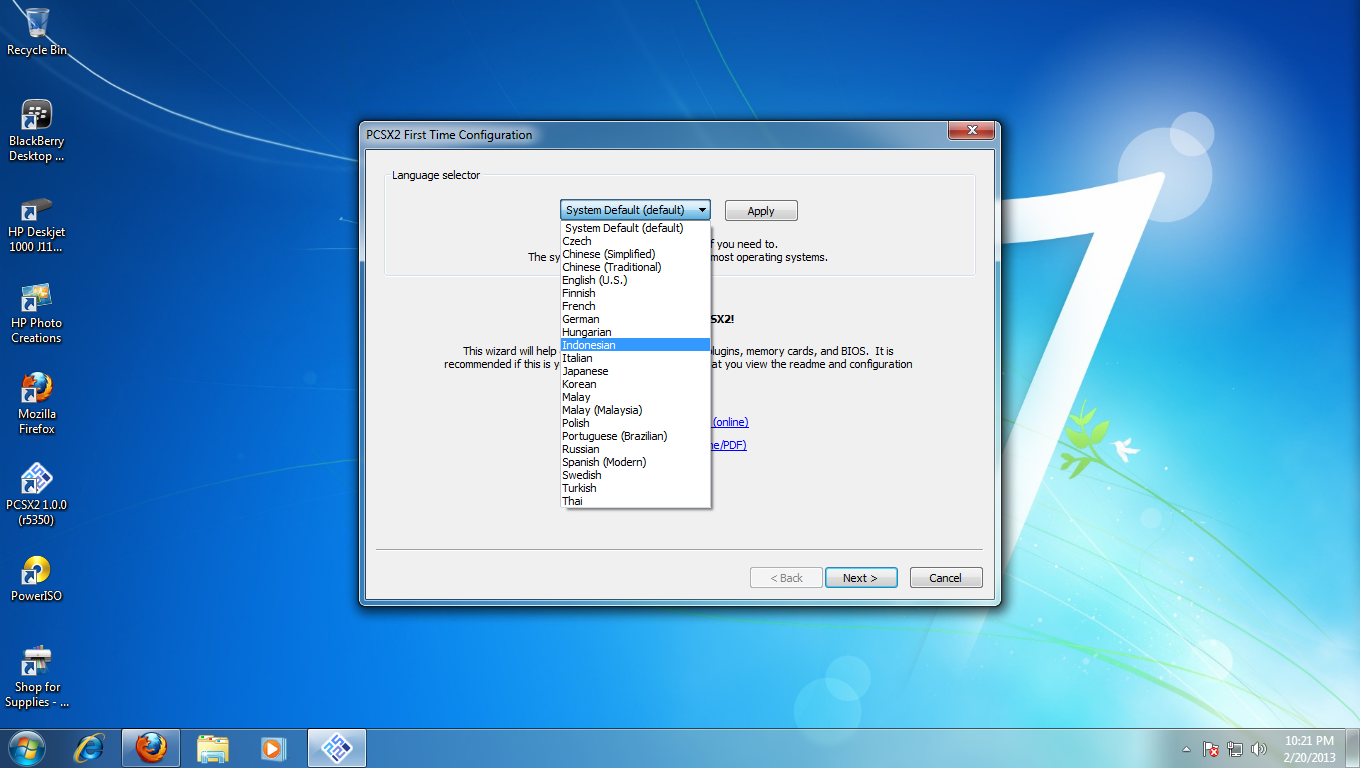Viewport: 1360px width, 768px height.
Task: Select the HP Photo Creations icon
Action: pos(37,313)
